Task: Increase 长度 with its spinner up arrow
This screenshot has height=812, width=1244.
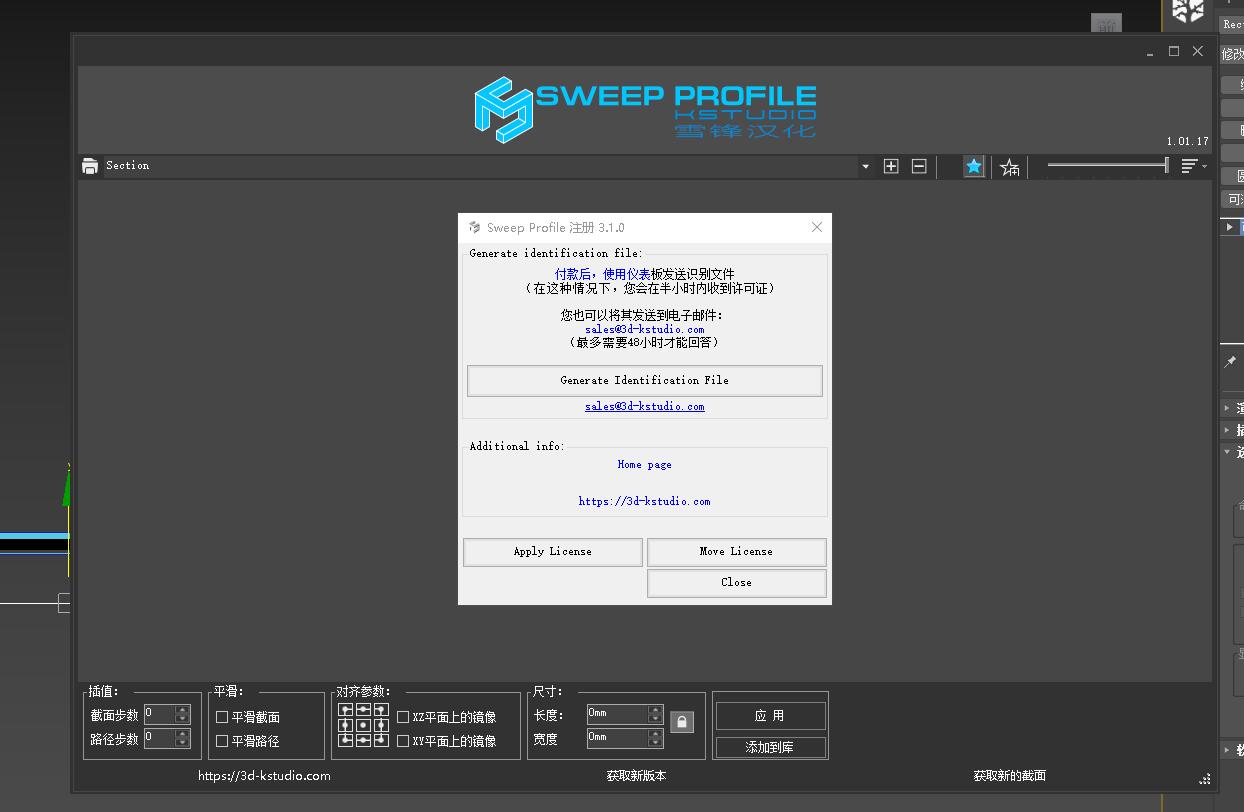Action: pyautogui.click(x=655, y=710)
